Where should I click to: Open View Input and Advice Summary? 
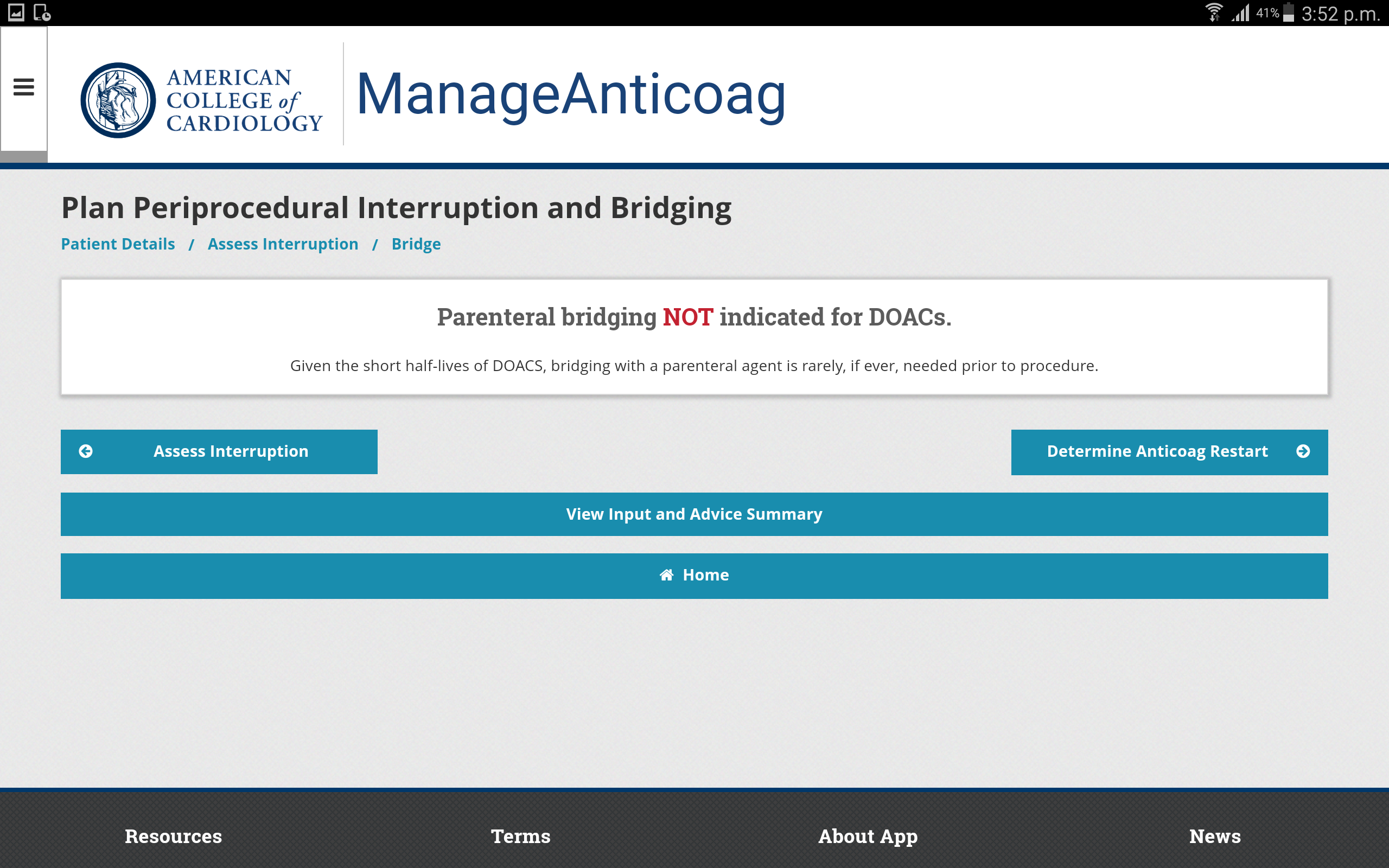click(694, 514)
